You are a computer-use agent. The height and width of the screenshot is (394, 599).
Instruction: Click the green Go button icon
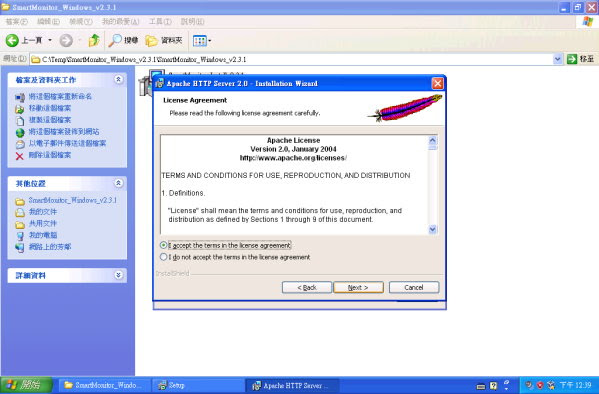tap(572, 59)
